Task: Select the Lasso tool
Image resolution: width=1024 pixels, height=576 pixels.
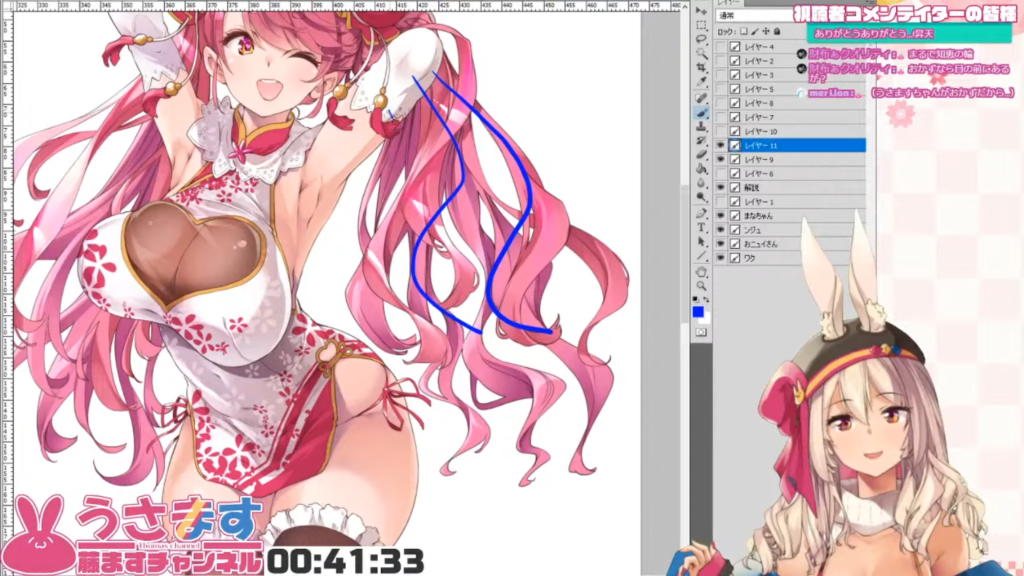Action: point(701,39)
